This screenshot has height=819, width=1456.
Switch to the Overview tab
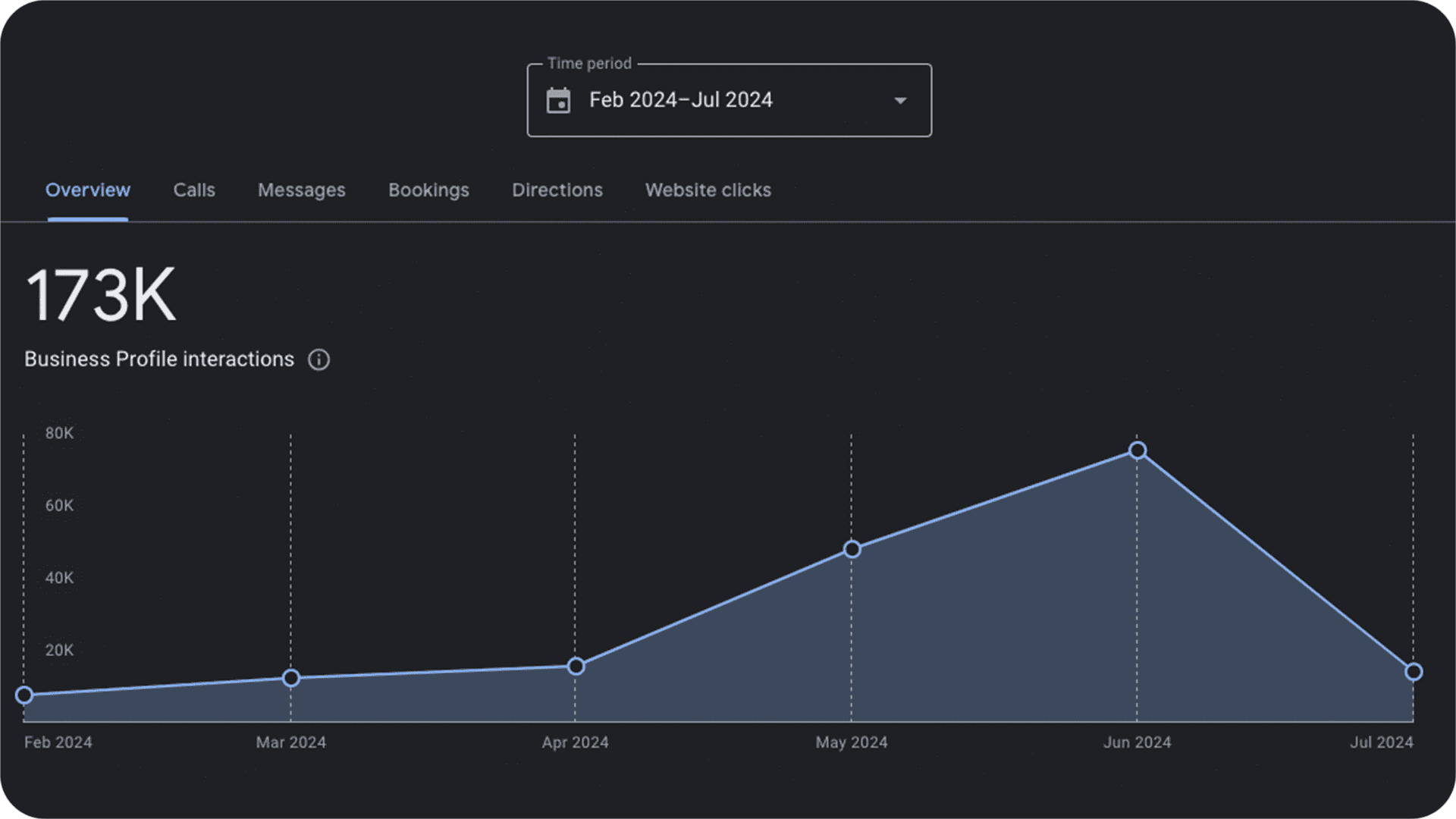click(87, 190)
